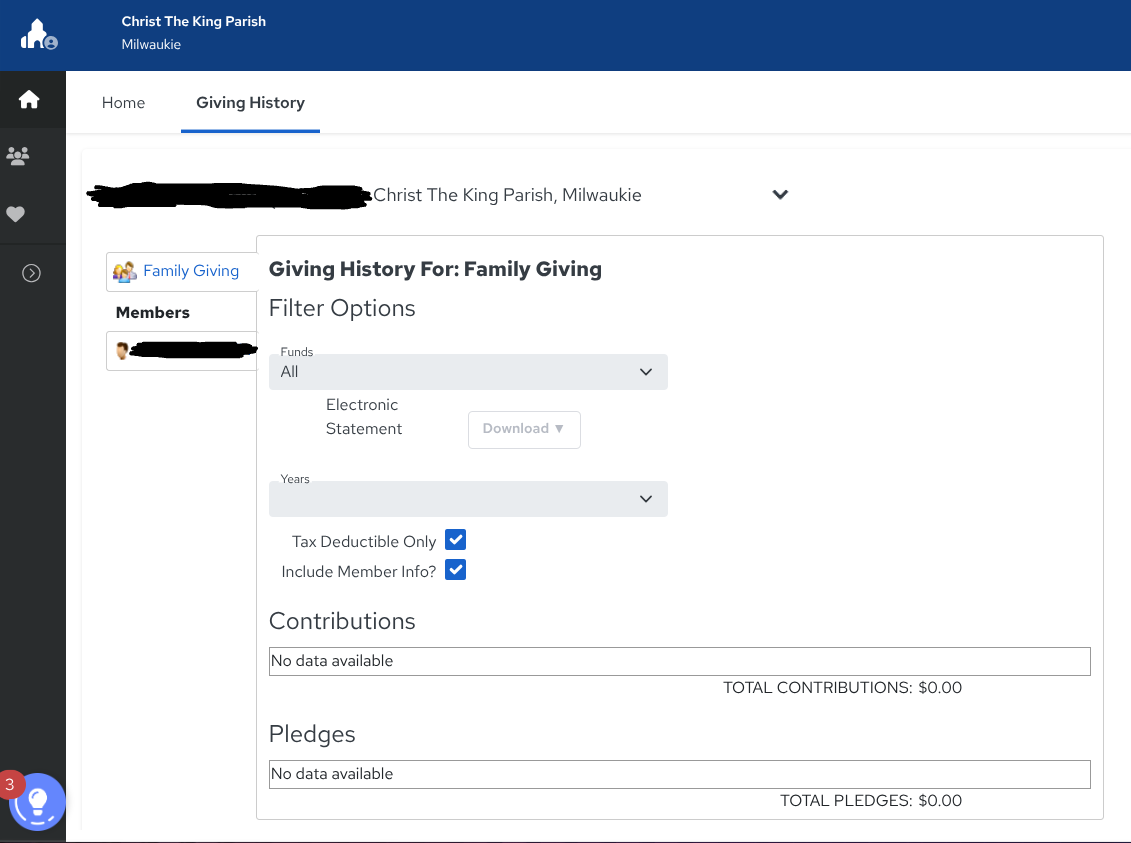Expand the parish selector chevron

780,195
